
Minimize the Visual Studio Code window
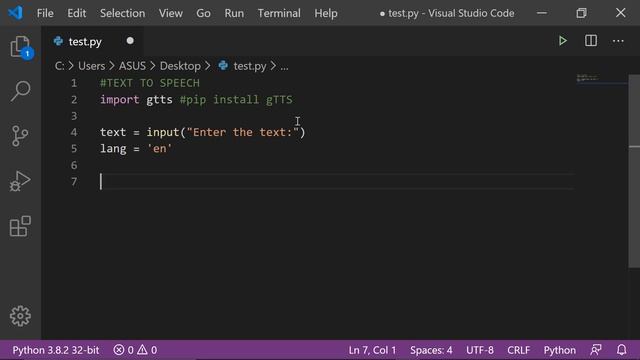coord(542,13)
